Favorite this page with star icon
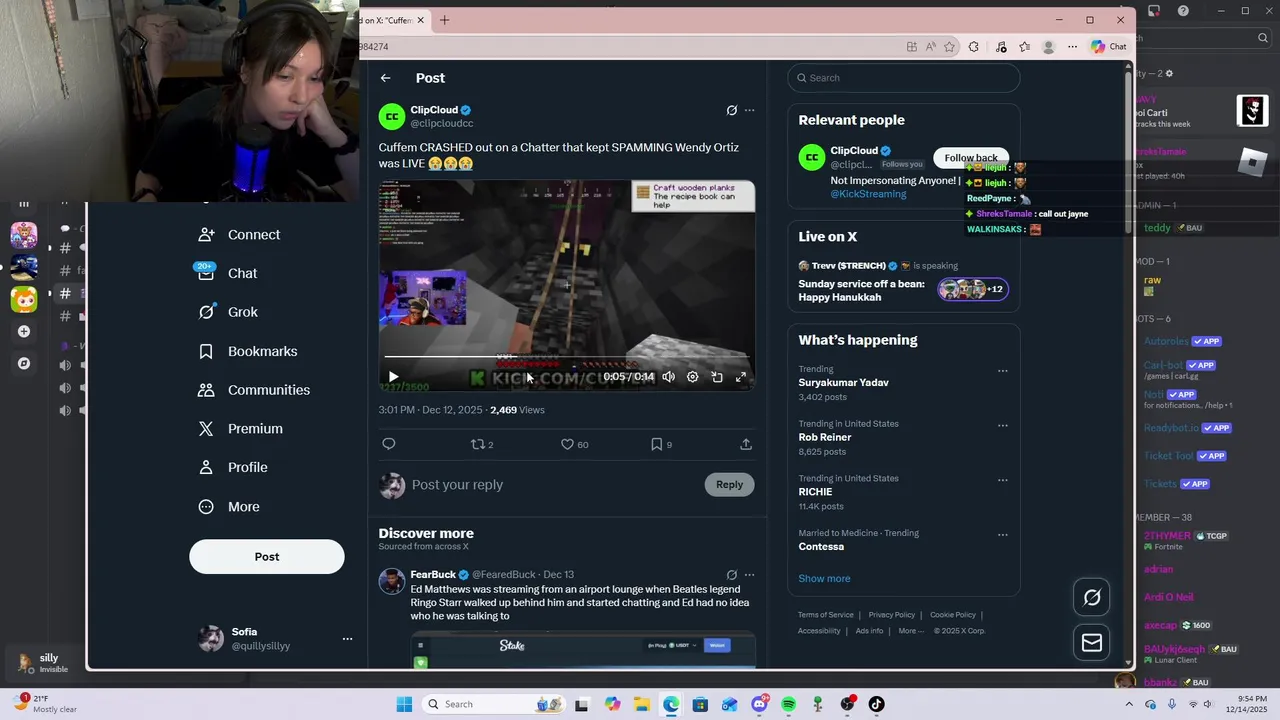Viewport: 1280px width, 720px height. 949,47
